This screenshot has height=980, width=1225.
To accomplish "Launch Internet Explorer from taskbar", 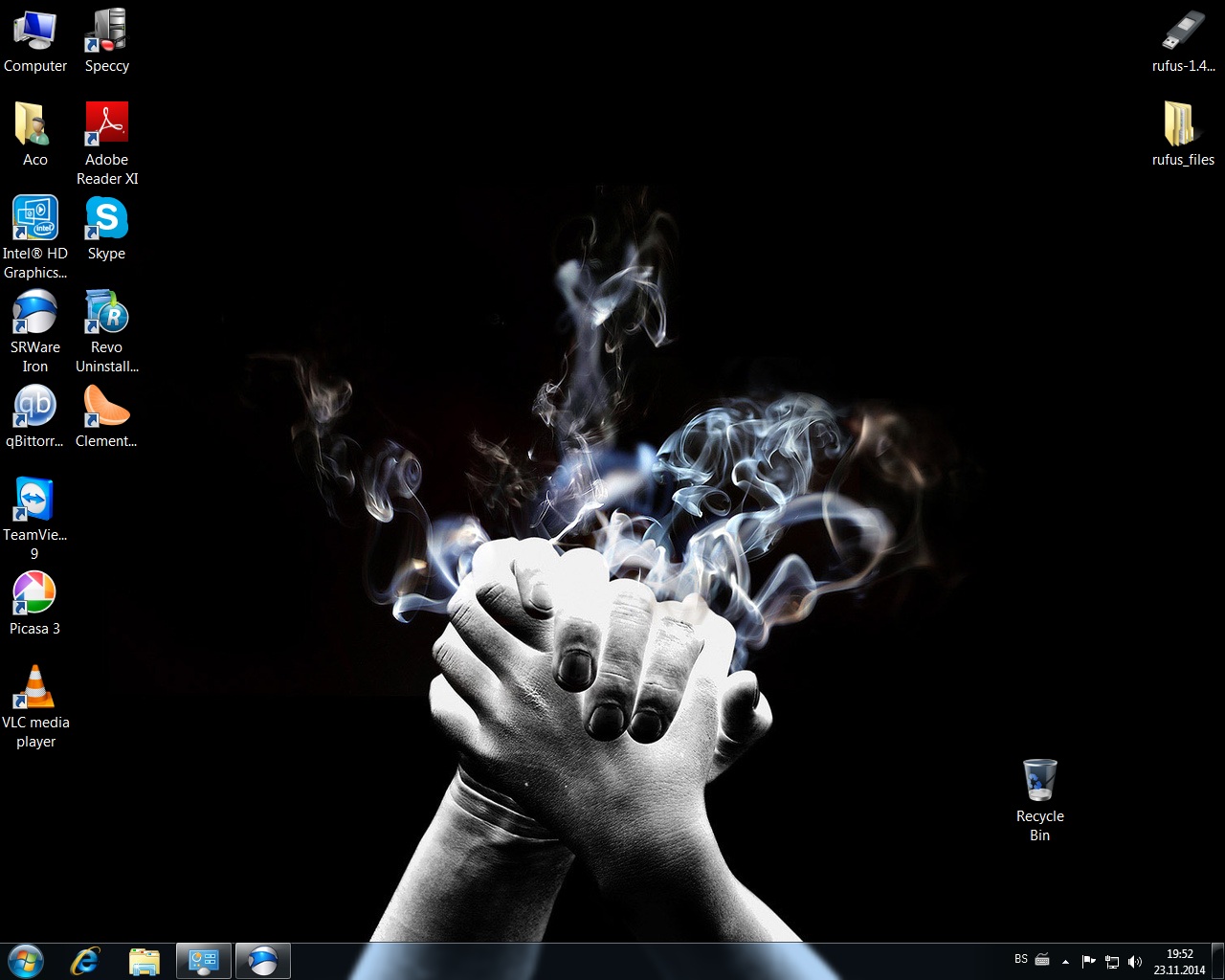I will pos(85,961).
